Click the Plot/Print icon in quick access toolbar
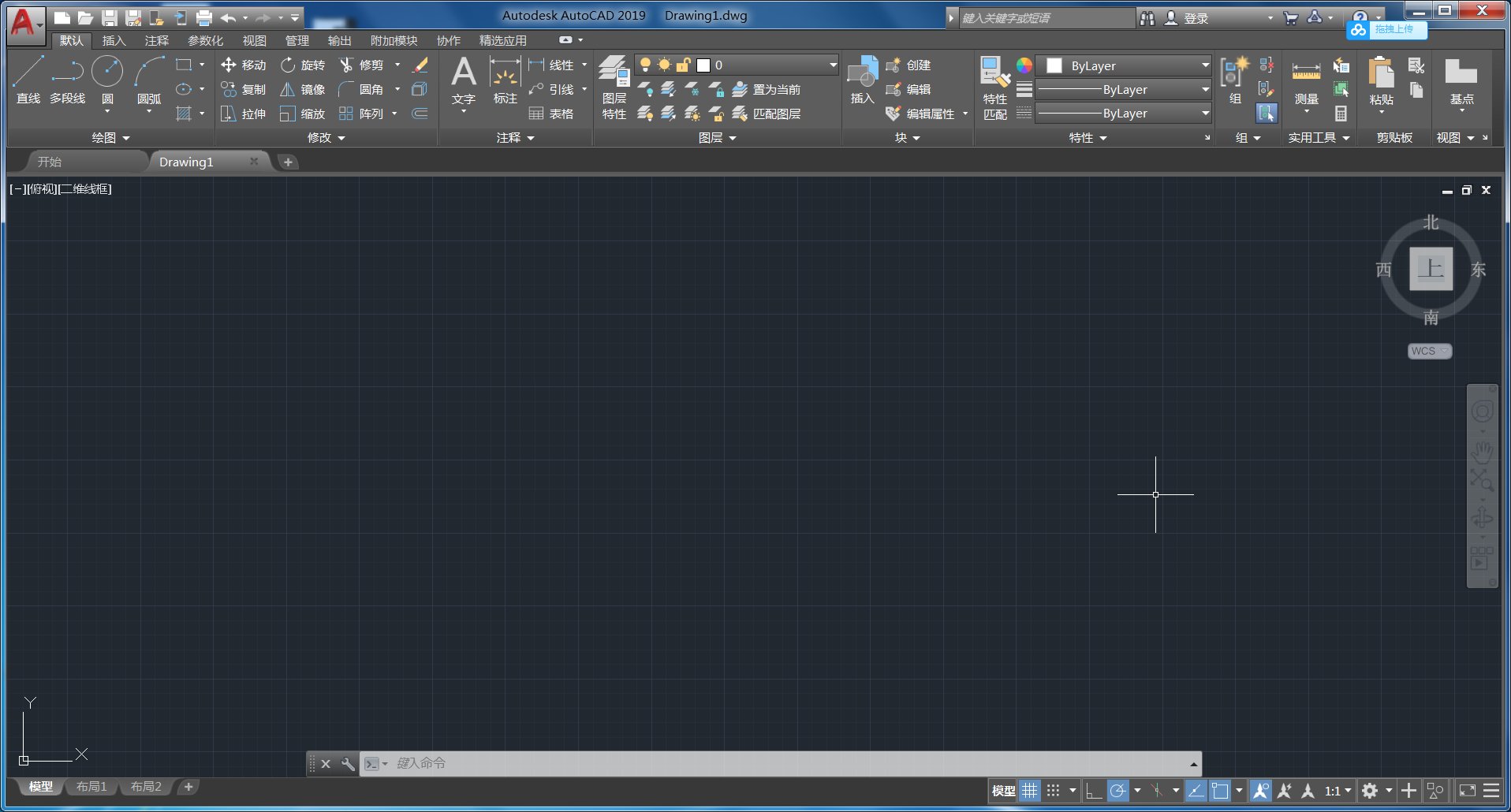This screenshot has height=812, width=1511. click(204, 17)
